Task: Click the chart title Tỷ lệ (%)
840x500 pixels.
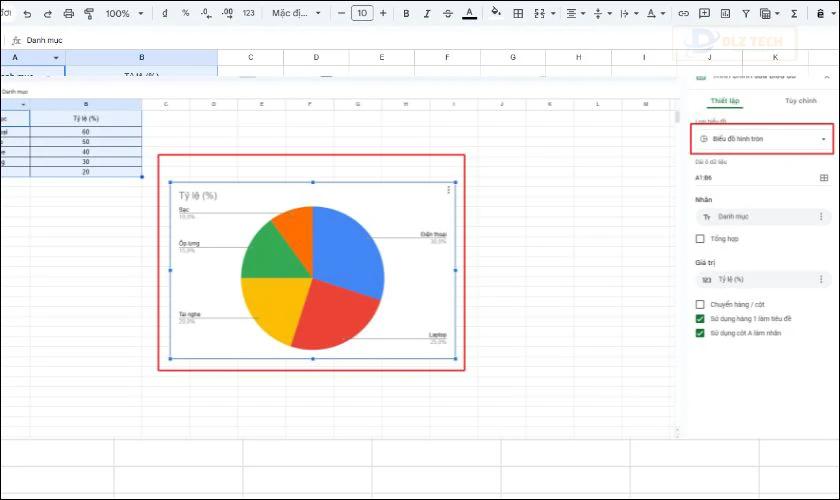Action: pyautogui.click(x=198, y=196)
